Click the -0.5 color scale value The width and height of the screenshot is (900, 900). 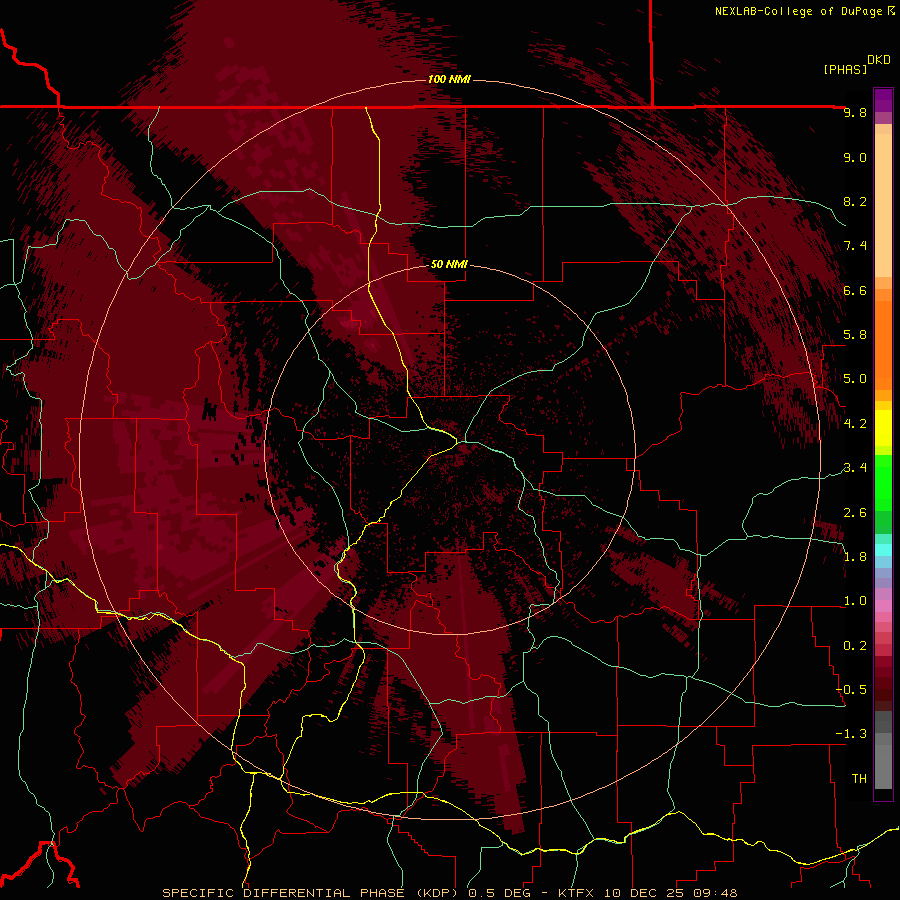[x=852, y=690]
